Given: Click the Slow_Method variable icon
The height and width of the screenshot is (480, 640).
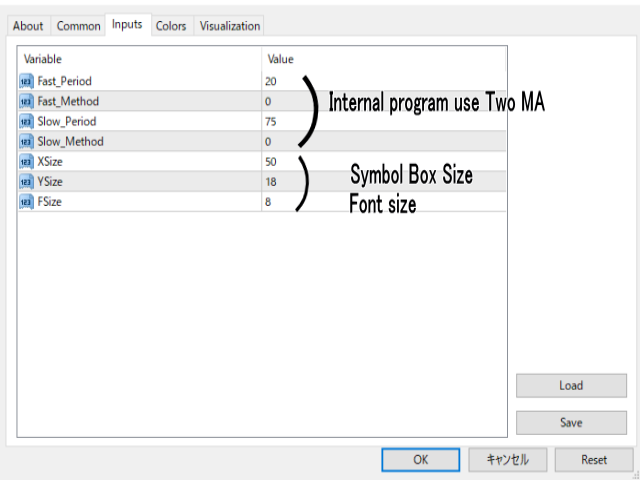Looking at the screenshot, I should coord(26,141).
